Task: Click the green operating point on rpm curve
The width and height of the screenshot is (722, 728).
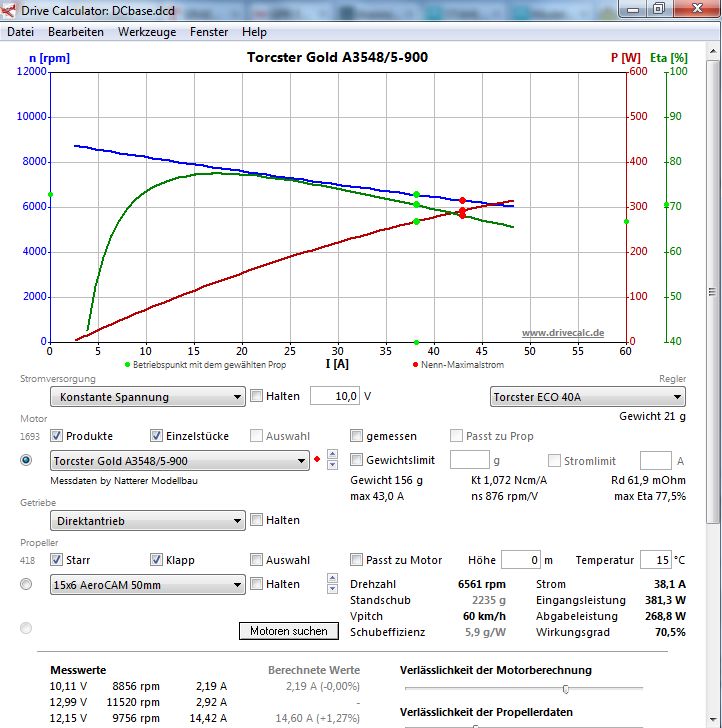Action: pyautogui.click(x=416, y=195)
